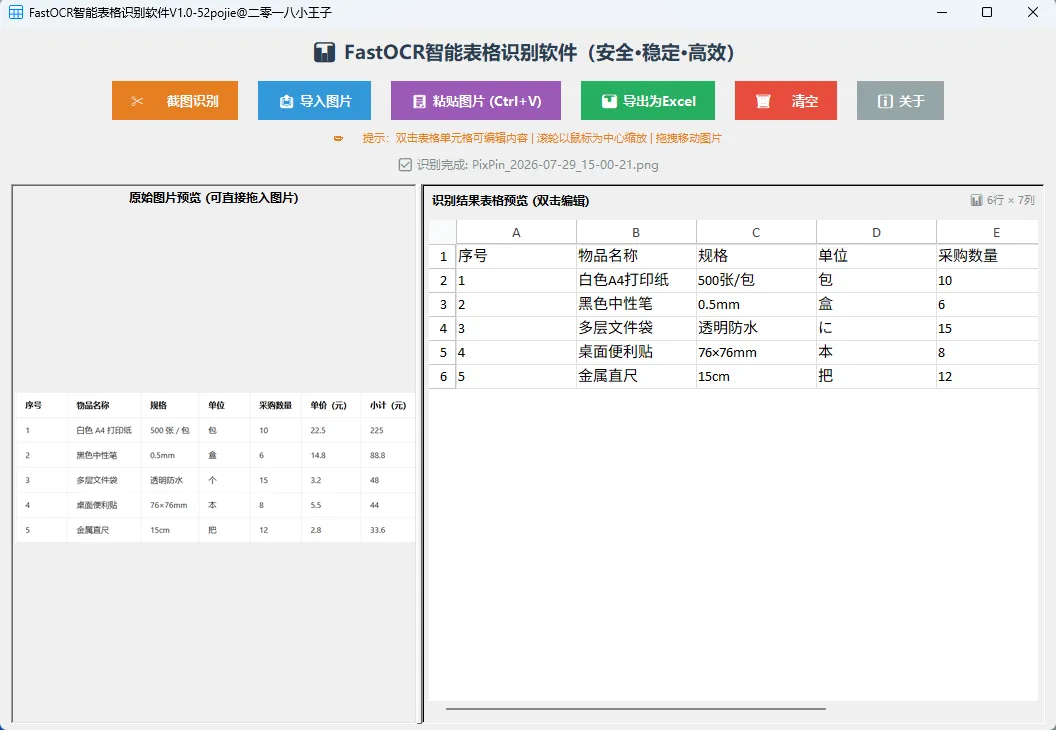Viewport: 1056px width, 730px height.
Task: Select cell 物品名称 in results table
Action: (x=636, y=257)
